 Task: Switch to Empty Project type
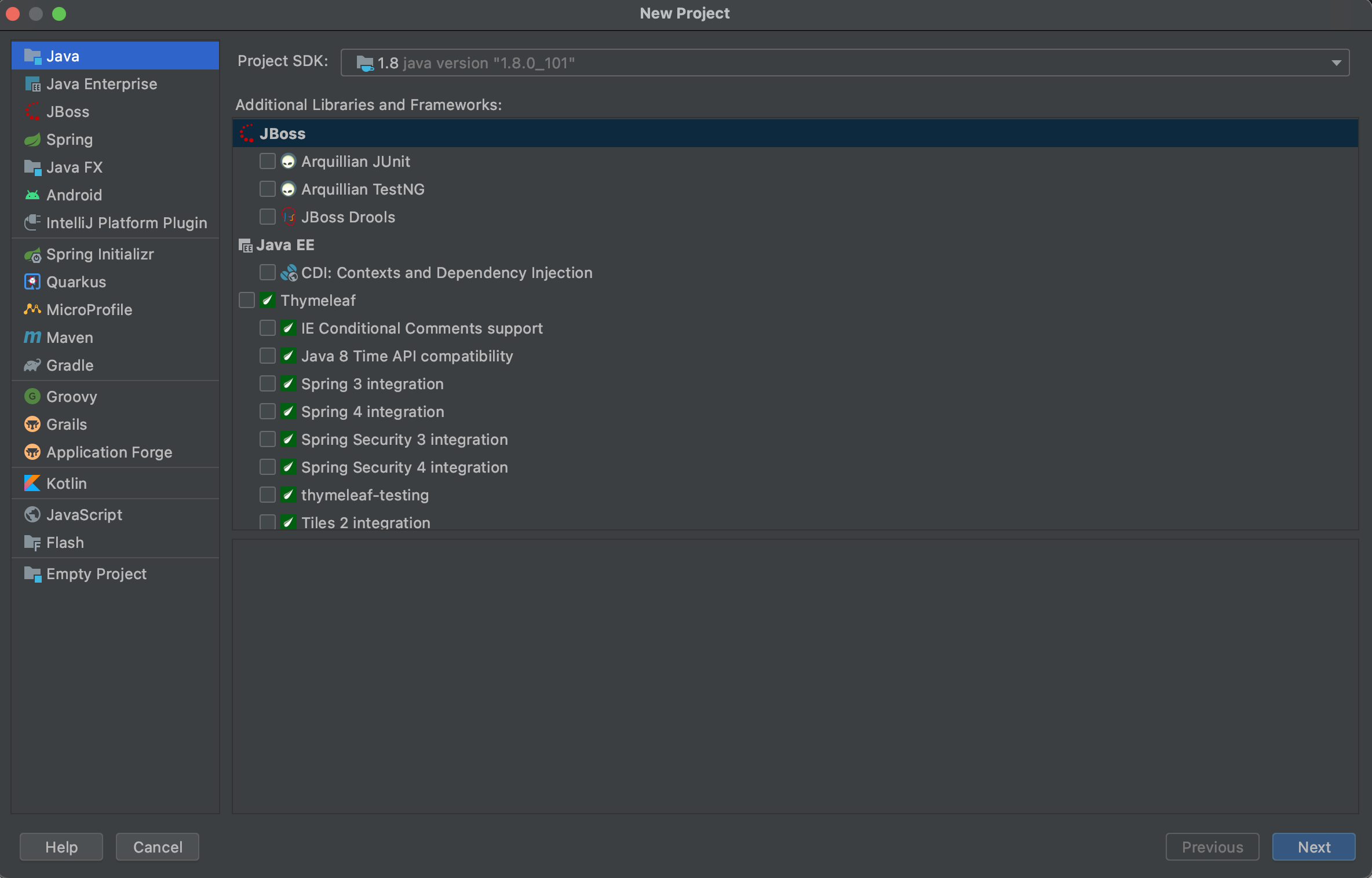coord(96,574)
